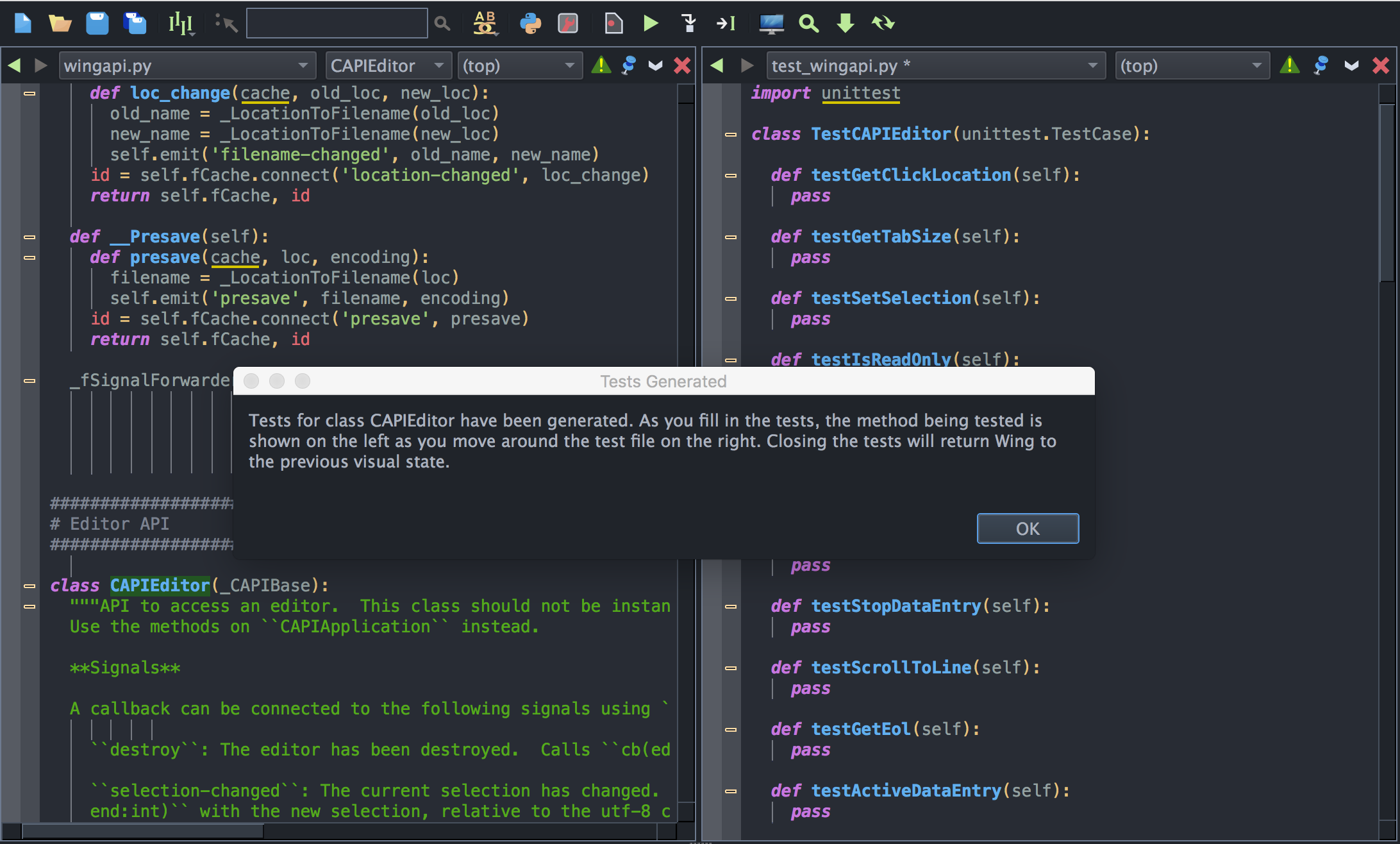Click the select/goto pointer icon
Image resolution: width=1400 pixels, height=844 pixels.
(226, 24)
